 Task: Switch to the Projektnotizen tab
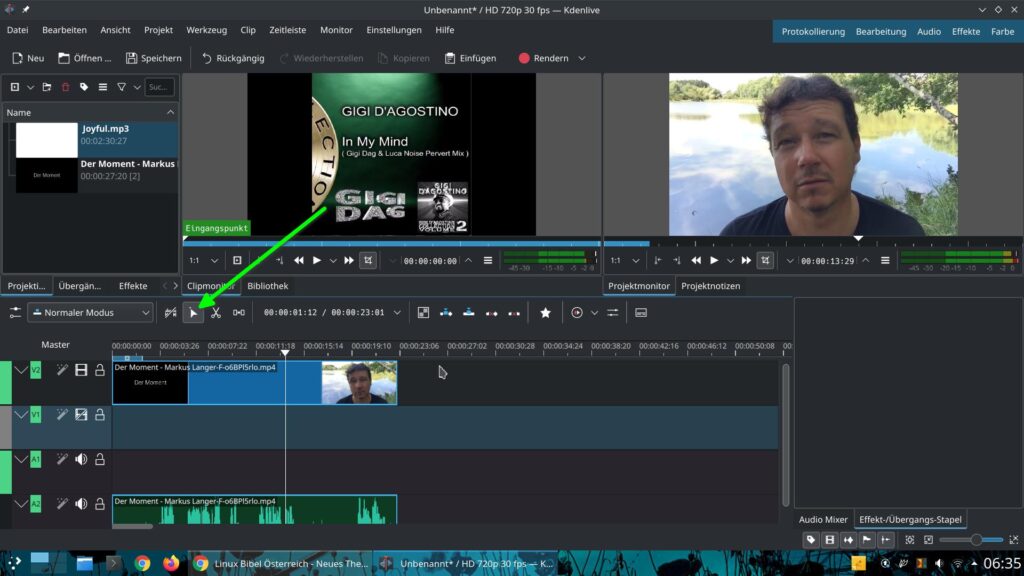tap(711, 286)
